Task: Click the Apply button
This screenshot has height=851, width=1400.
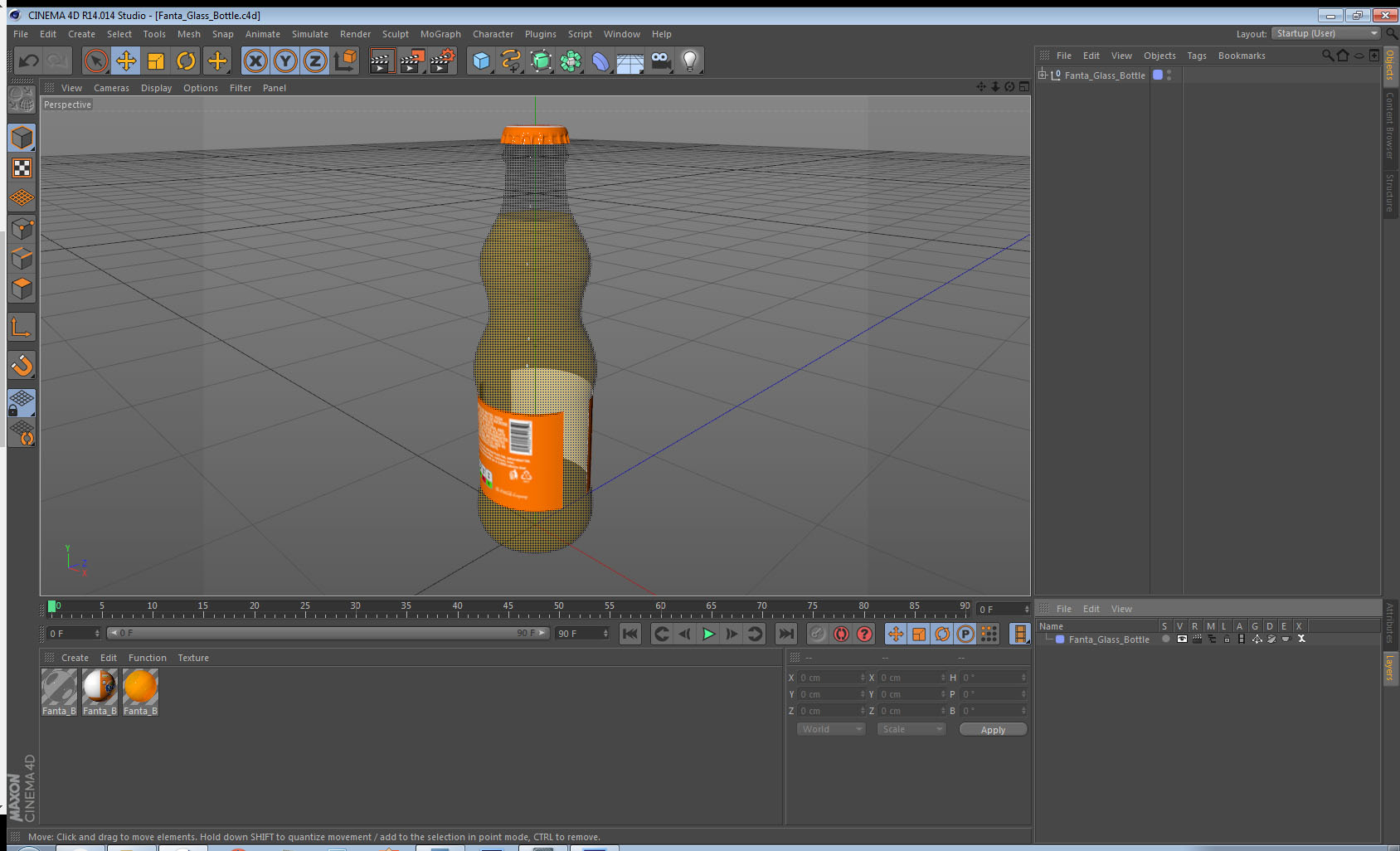Action: pos(993,730)
